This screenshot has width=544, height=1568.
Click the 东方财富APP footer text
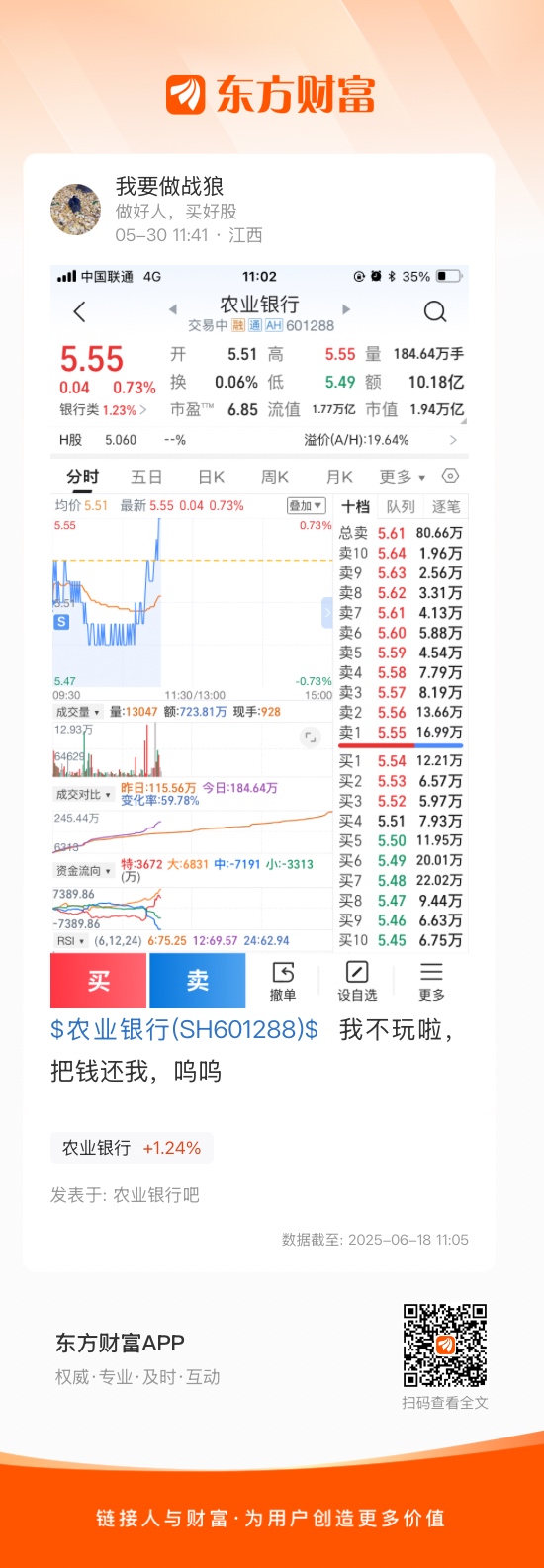click(120, 1343)
